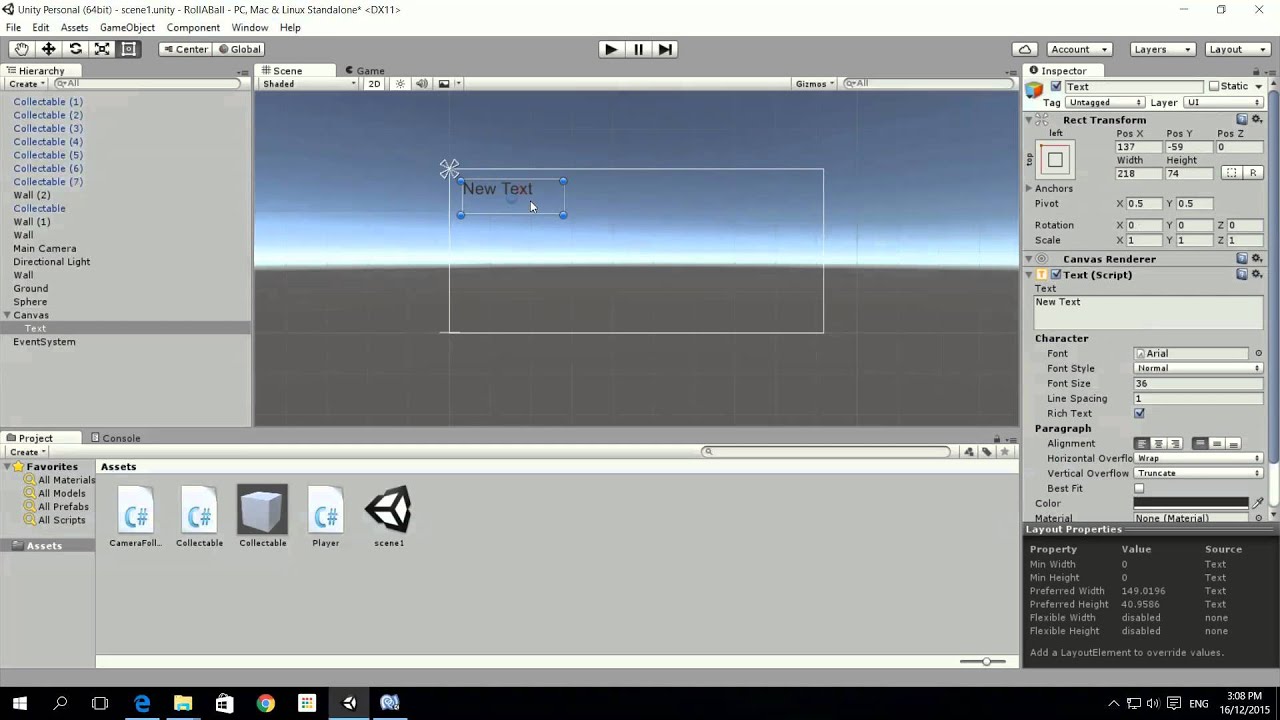
Task: Click search-by-type icon in Project panel
Action: click(x=969, y=452)
